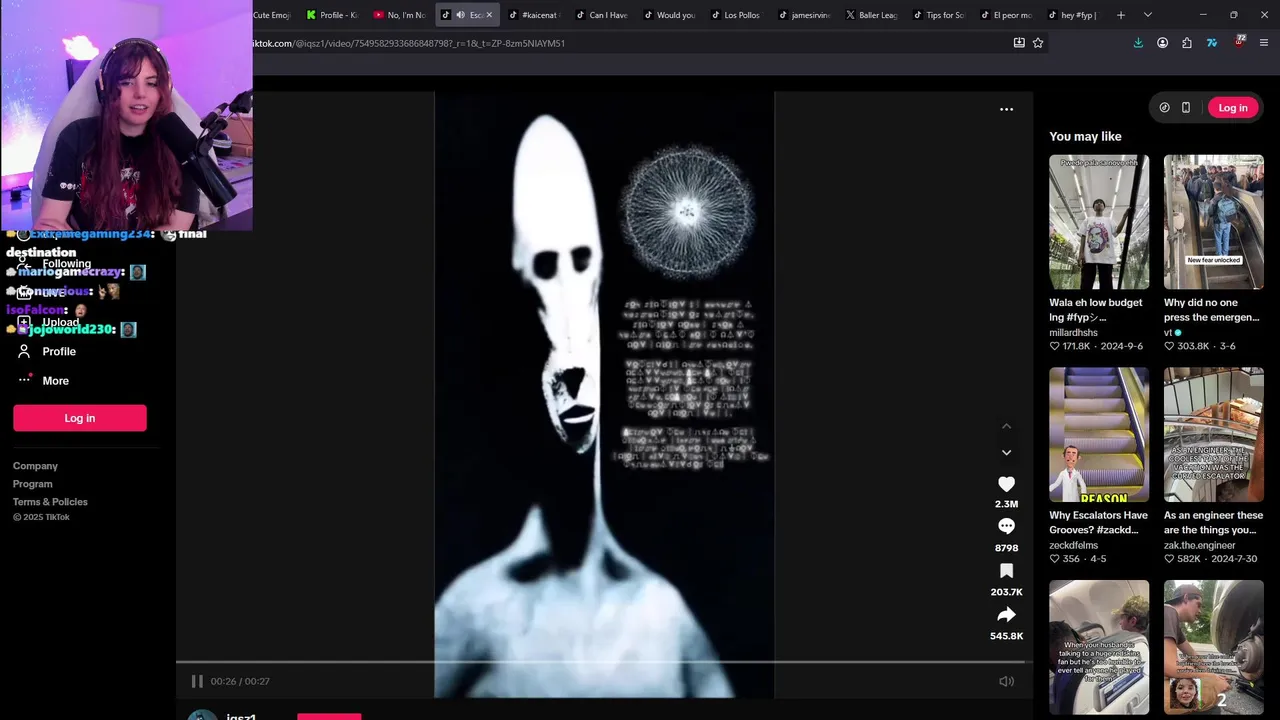This screenshot has width=1280, height=720.
Task: Open the 'New fear unlocked' escalator thumbnail
Action: coord(1213,222)
